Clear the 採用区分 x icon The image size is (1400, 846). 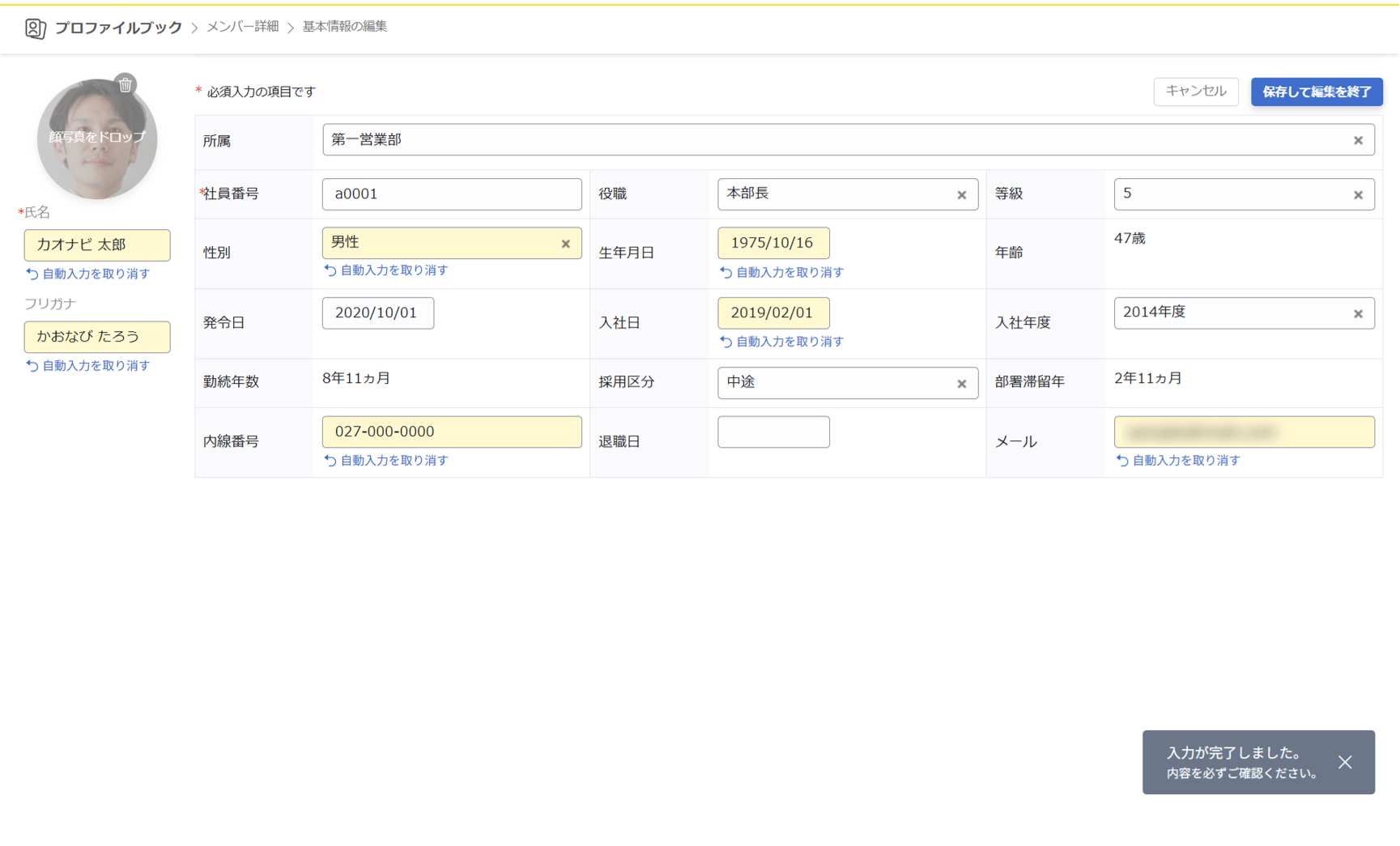point(961,384)
